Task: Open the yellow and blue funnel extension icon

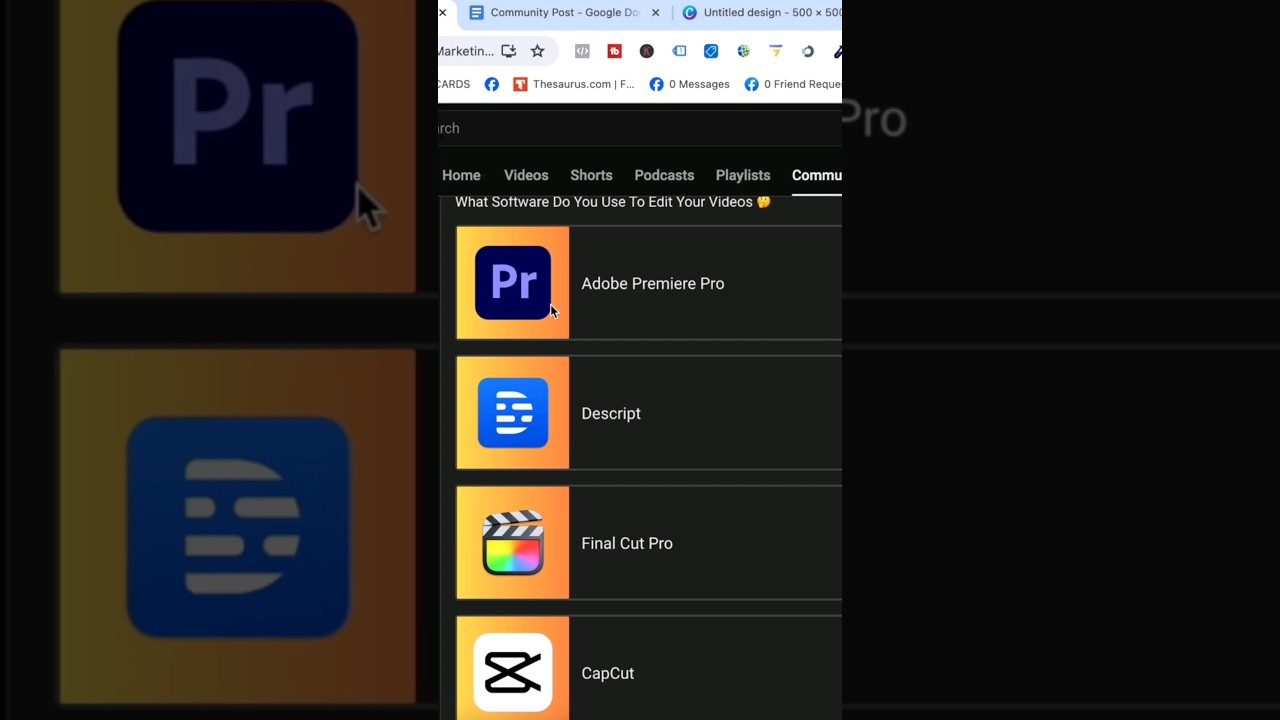Action: pos(775,51)
